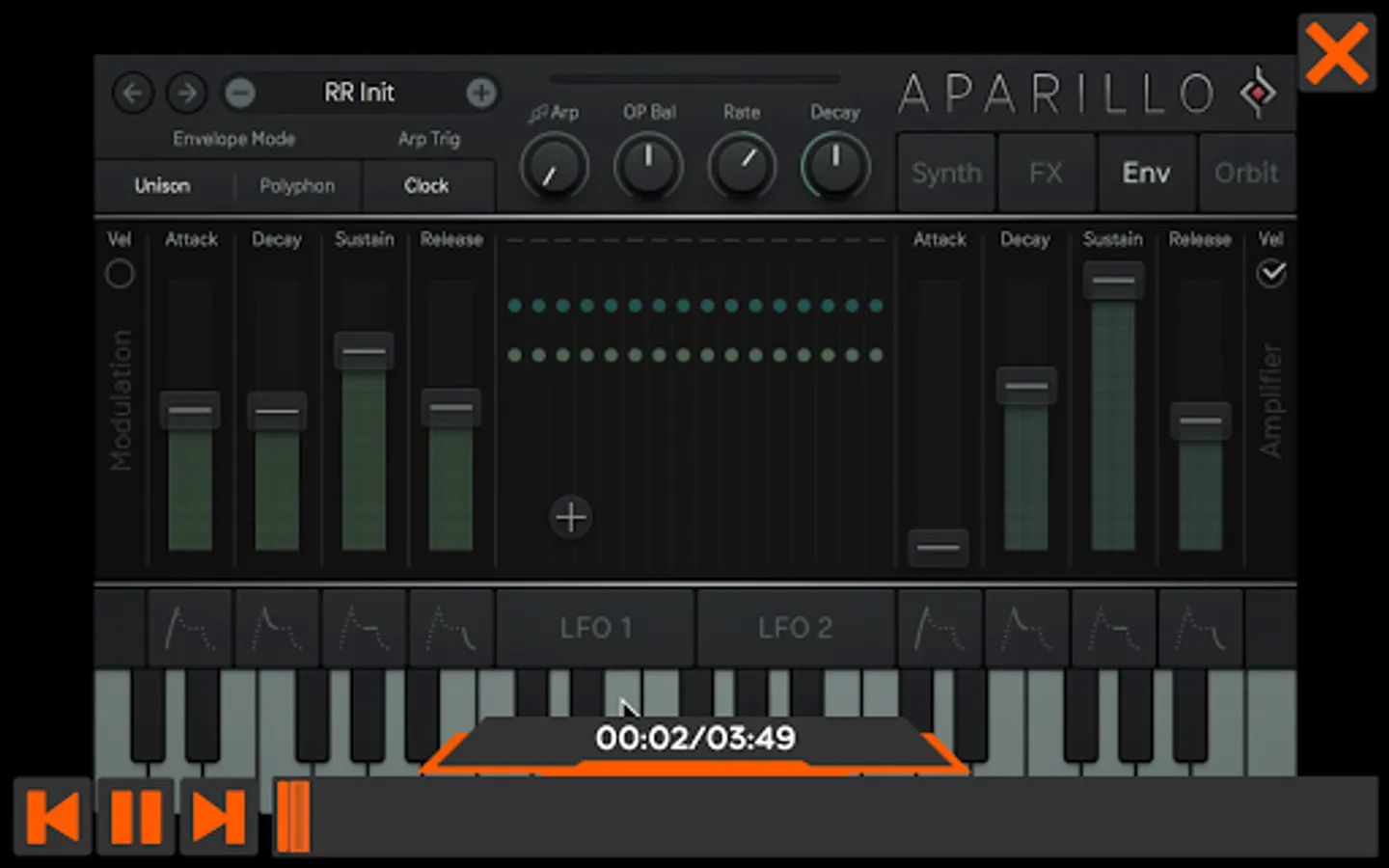Open the LFO 2 section
The height and width of the screenshot is (868, 1389).
[796, 628]
